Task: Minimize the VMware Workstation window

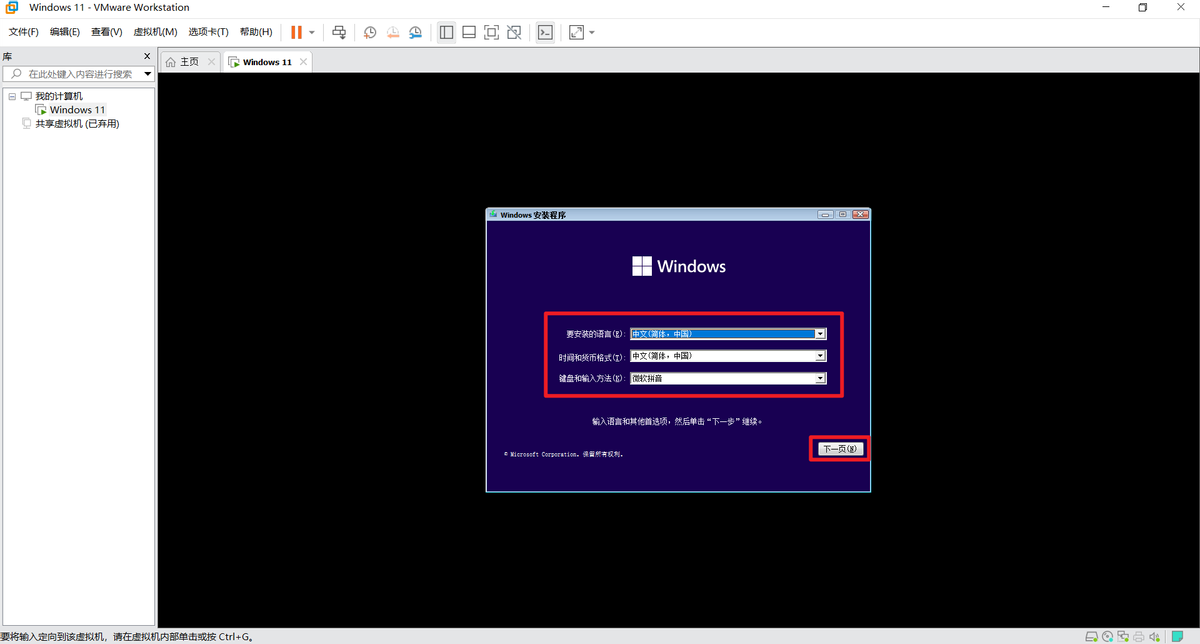Action: [1105, 8]
